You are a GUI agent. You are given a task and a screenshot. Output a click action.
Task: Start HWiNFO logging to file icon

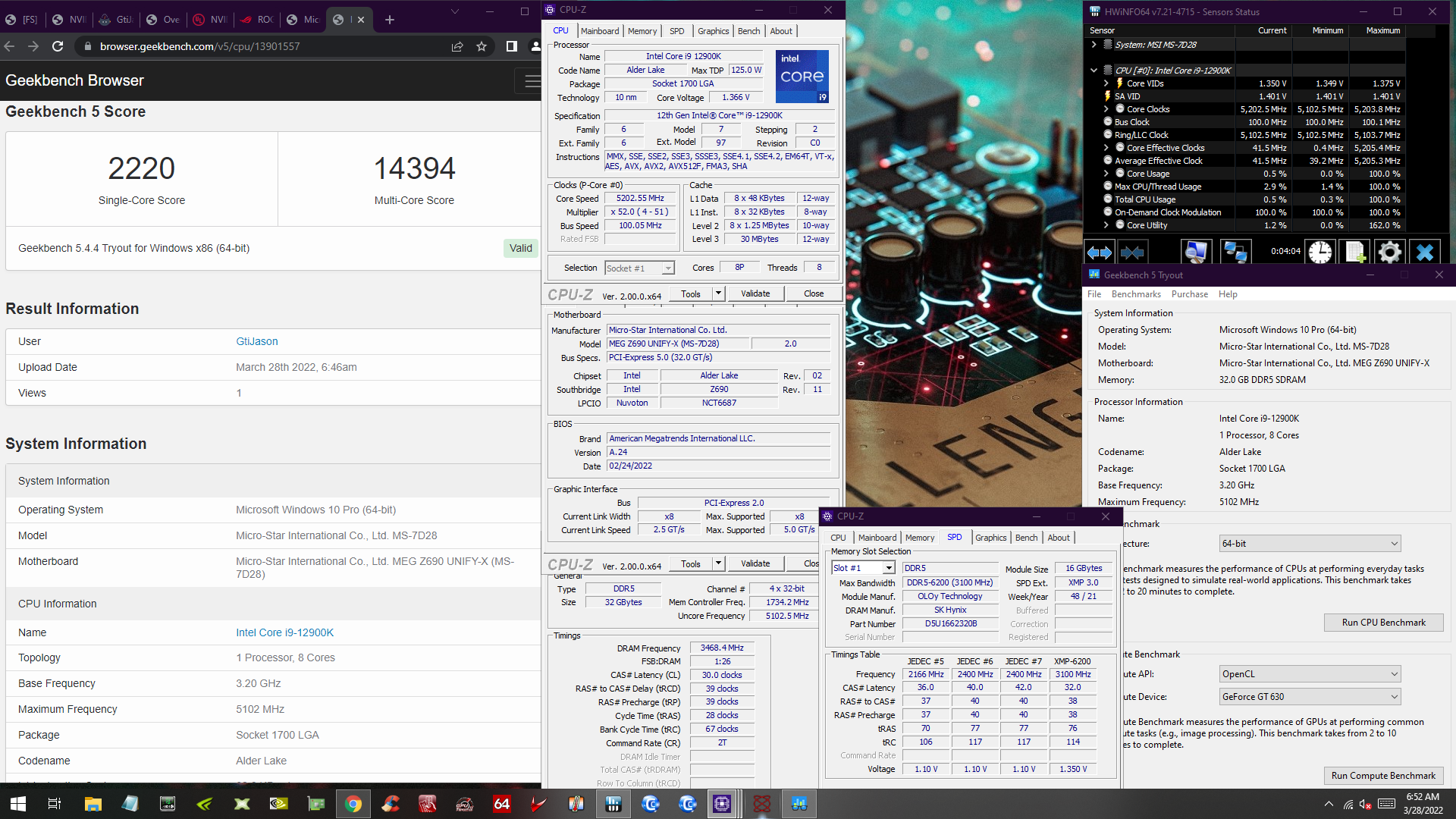[1355, 252]
